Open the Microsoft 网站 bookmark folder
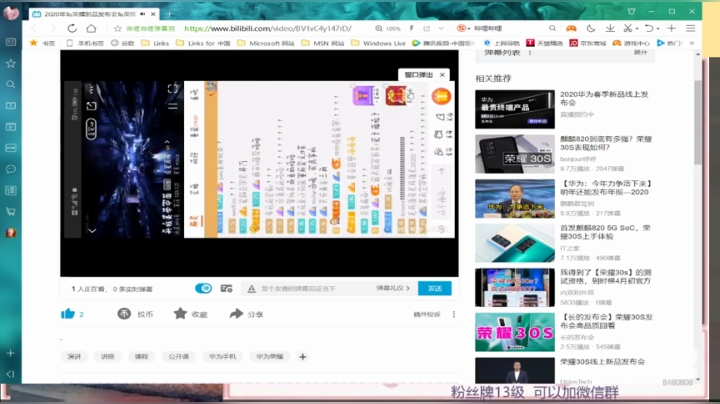 pos(266,43)
